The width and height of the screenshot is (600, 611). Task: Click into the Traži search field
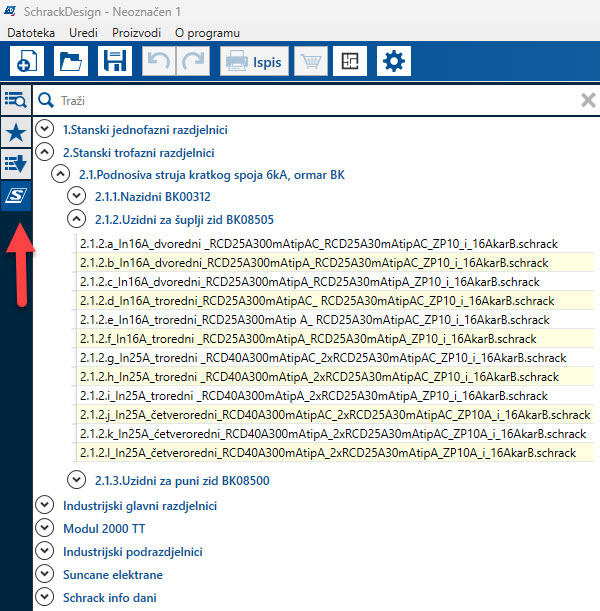click(x=300, y=100)
